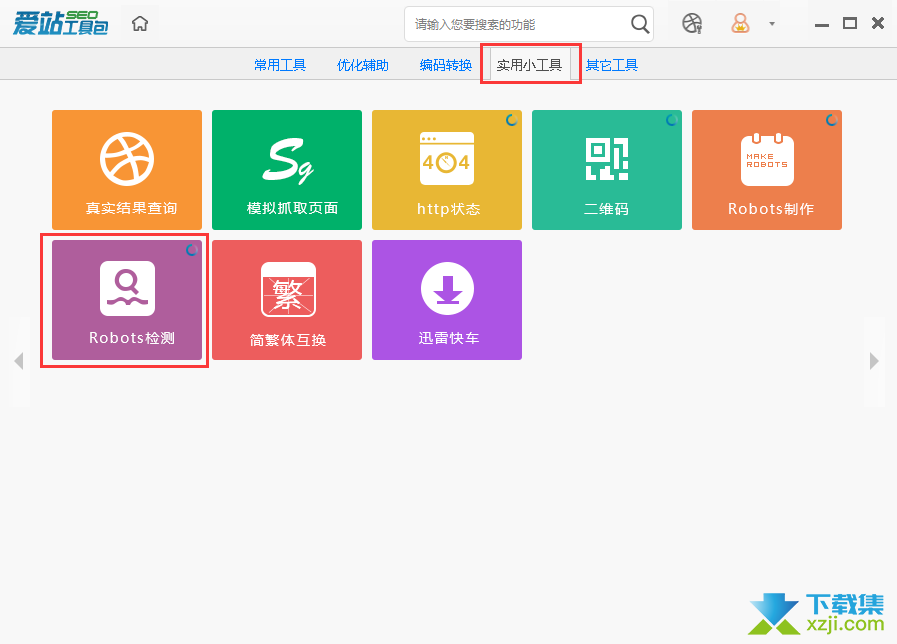Open the 编码转换 tab
Screen dimensions: 897x644
coord(446,65)
